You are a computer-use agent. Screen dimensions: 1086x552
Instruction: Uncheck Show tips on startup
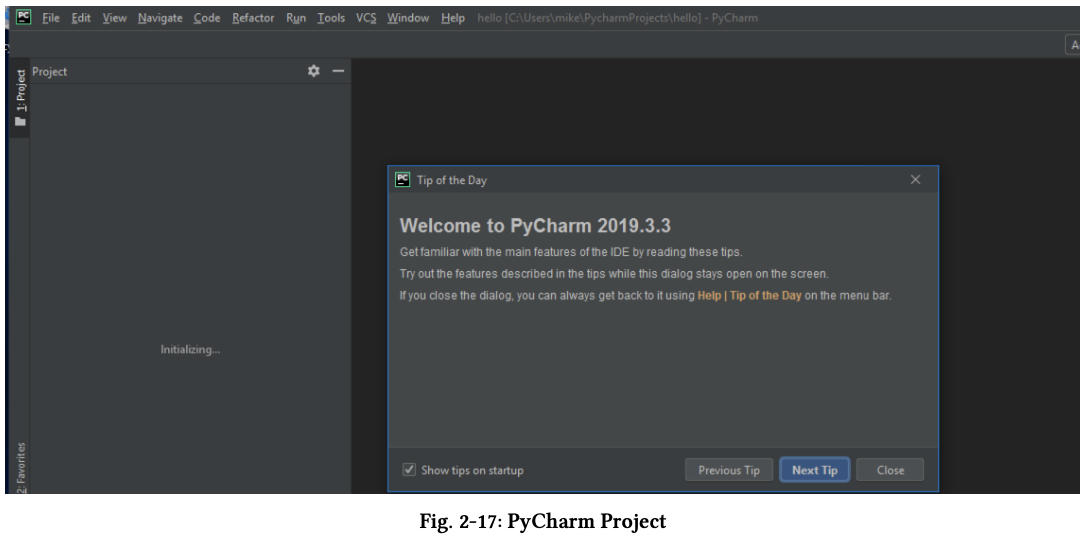coord(409,470)
